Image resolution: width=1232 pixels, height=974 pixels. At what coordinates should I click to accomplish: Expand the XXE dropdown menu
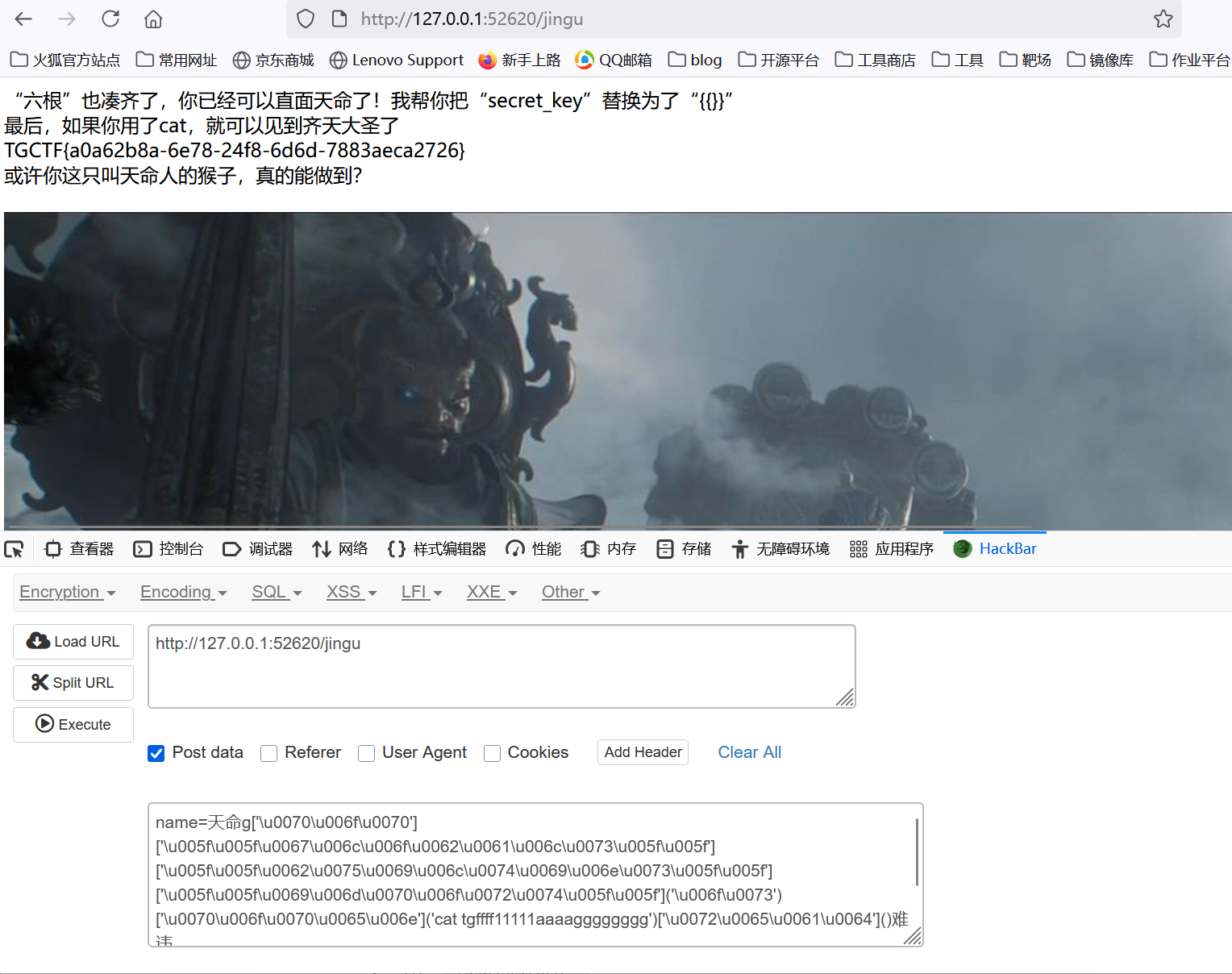coord(492,592)
